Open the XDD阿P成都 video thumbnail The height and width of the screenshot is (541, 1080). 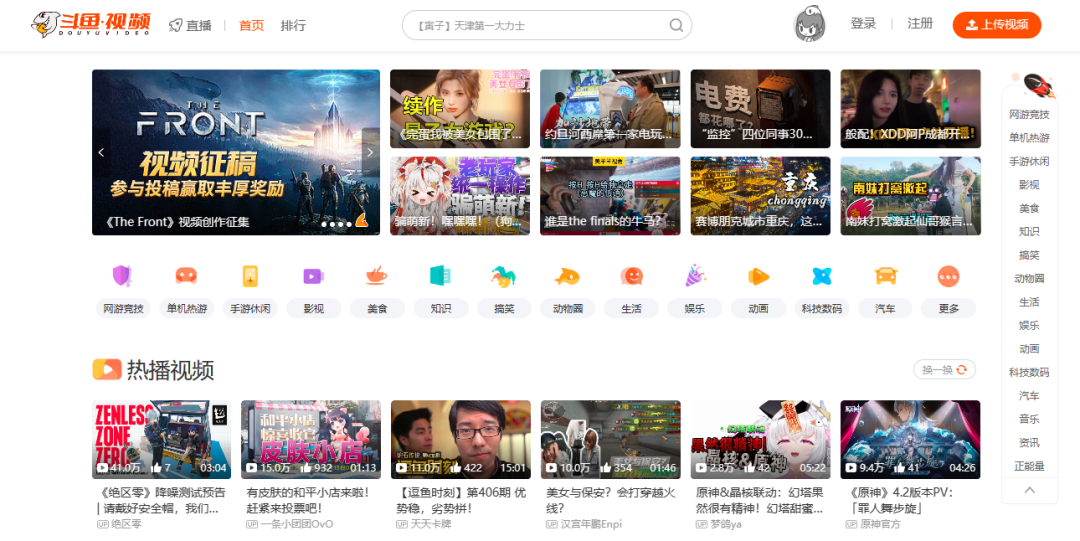pos(911,108)
